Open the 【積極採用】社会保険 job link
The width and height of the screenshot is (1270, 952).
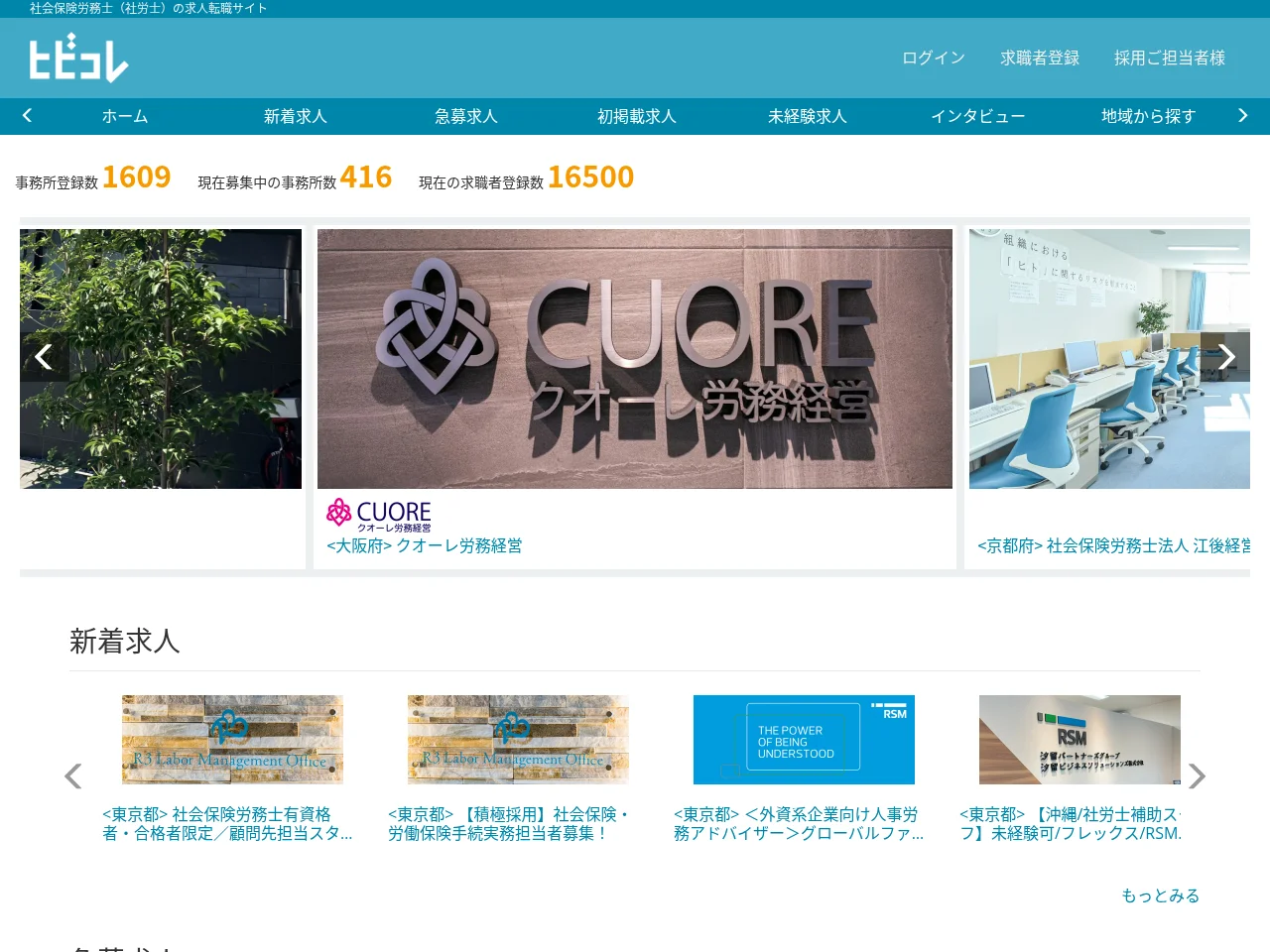pyautogui.click(x=509, y=824)
